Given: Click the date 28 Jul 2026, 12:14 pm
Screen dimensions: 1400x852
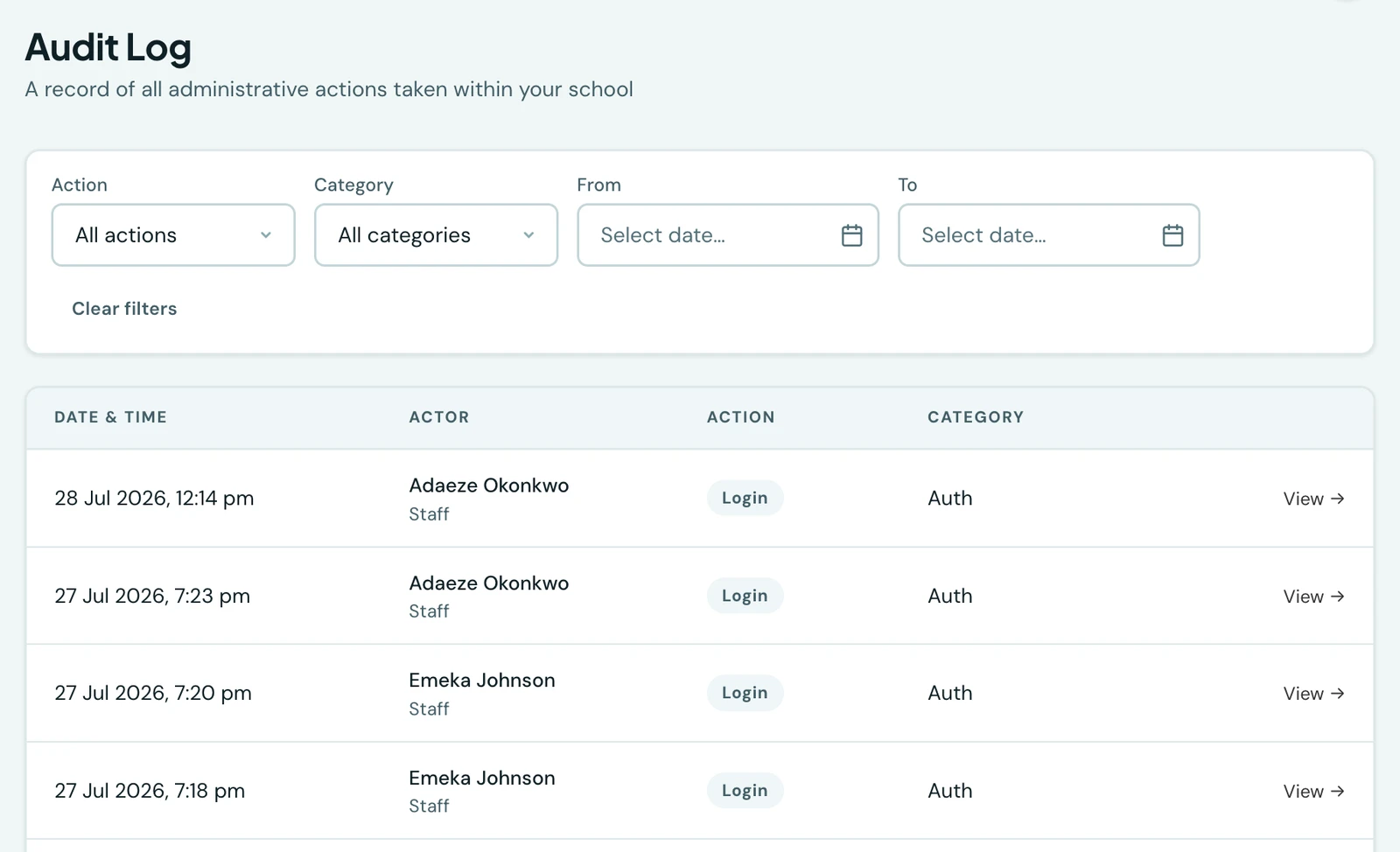Looking at the screenshot, I should [x=154, y=499].
